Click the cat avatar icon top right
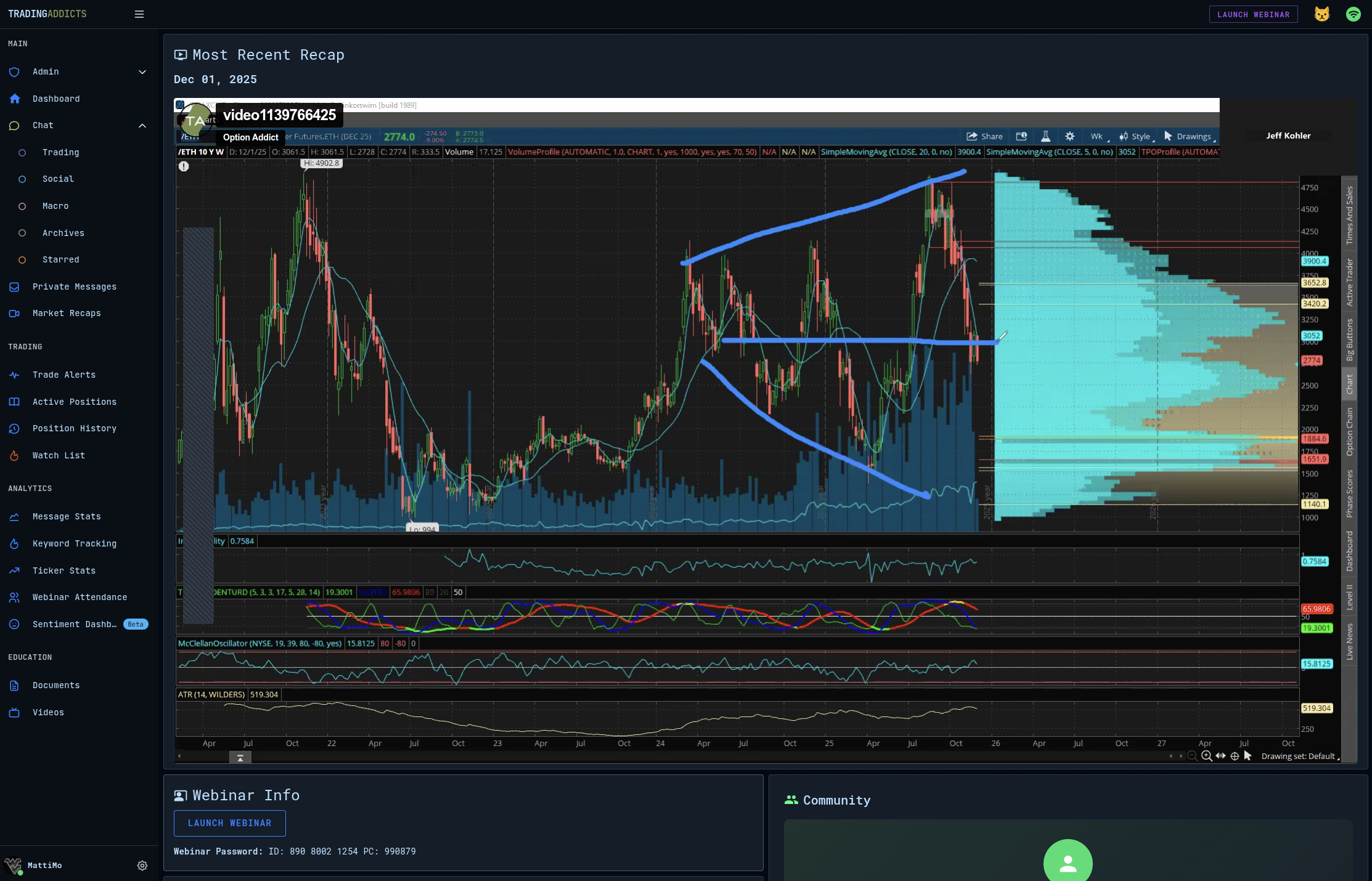The width and height of the screenshot is (1372, 881). [1322, 14]
